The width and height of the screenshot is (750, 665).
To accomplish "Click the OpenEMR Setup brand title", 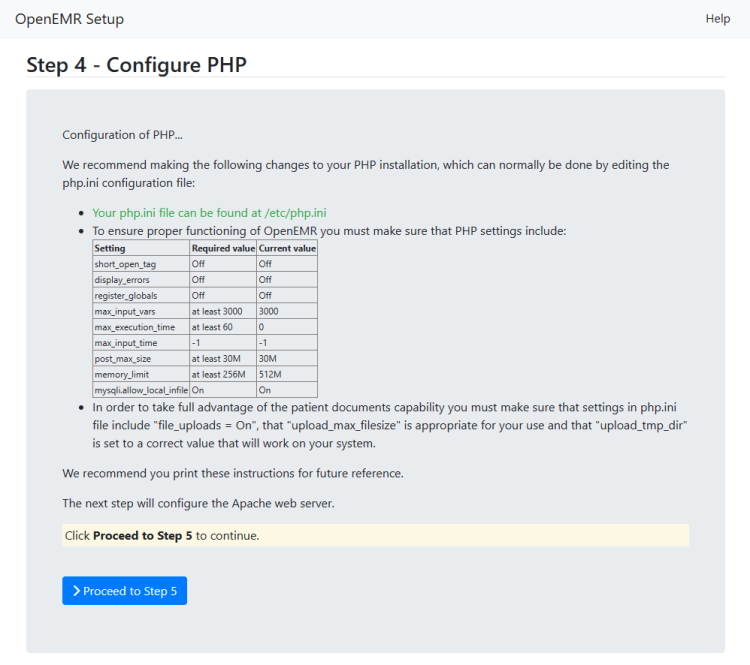I will coord(69,19).
